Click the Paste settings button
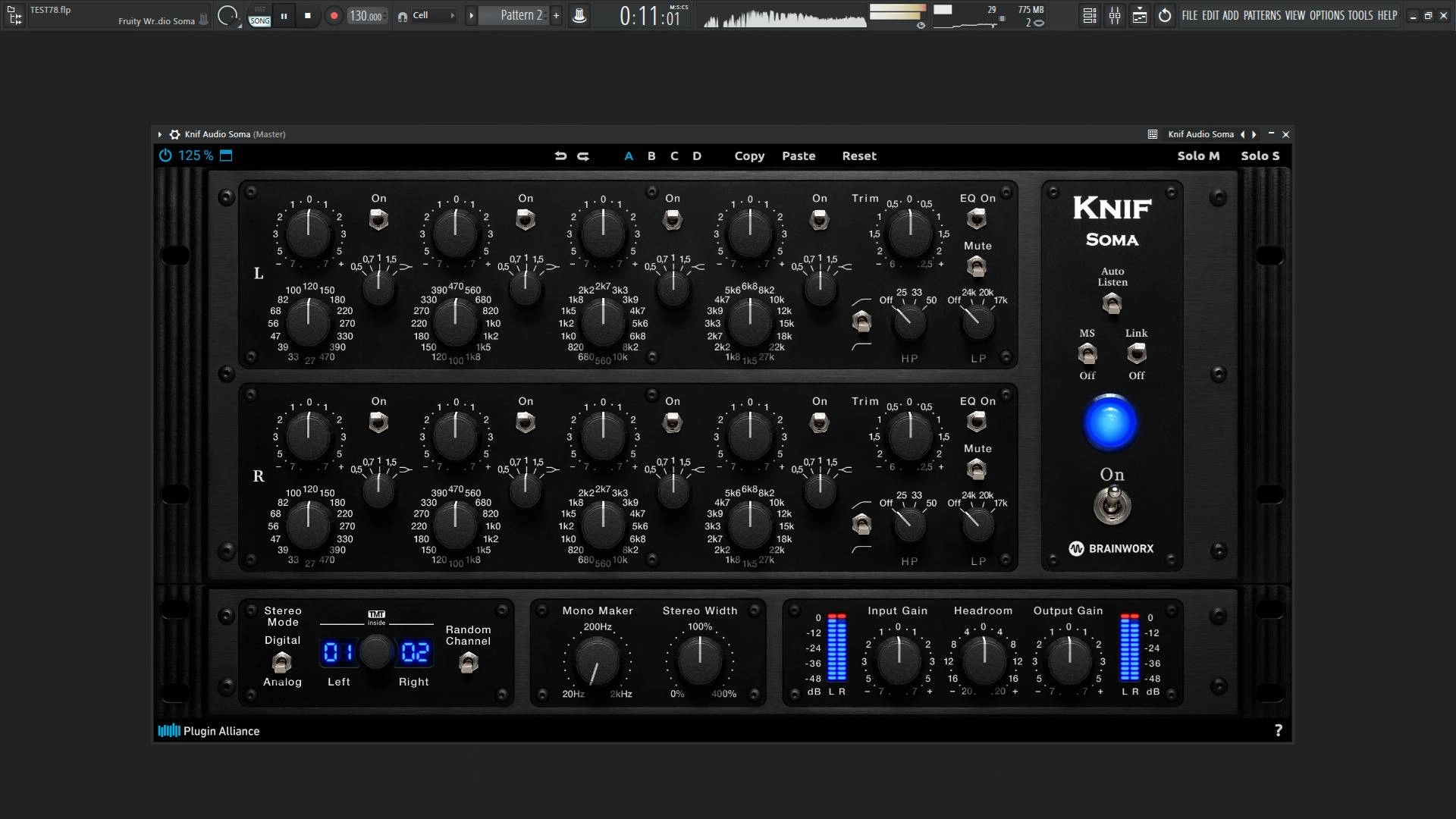 click(x=799, y=155)
